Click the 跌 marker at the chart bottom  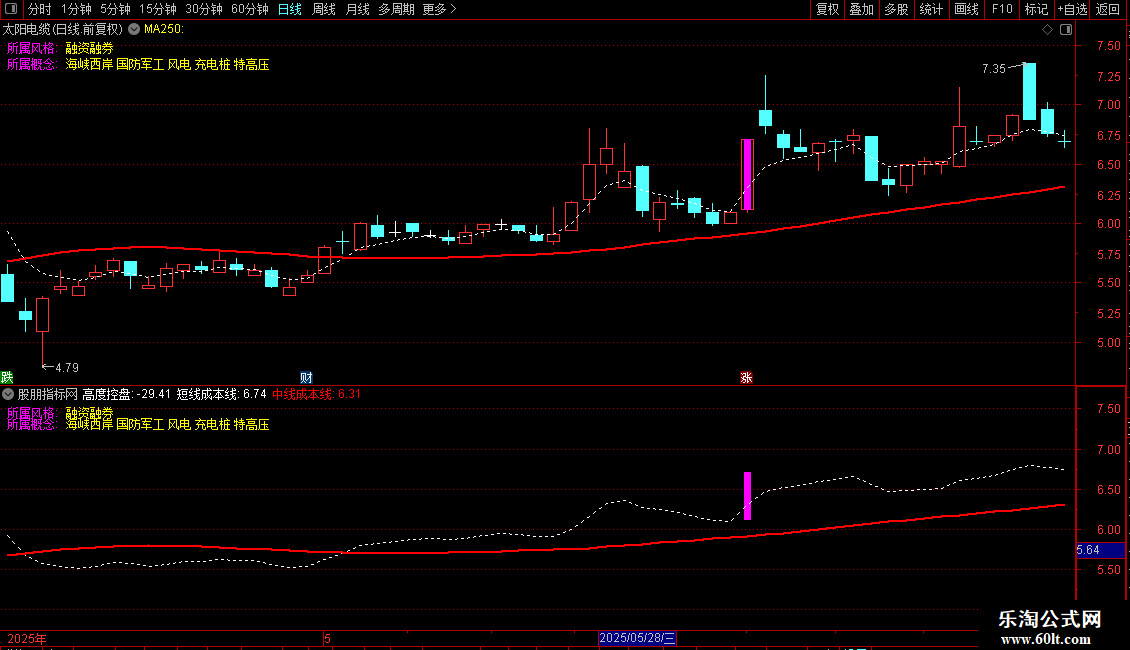click(x=6, y=377)
